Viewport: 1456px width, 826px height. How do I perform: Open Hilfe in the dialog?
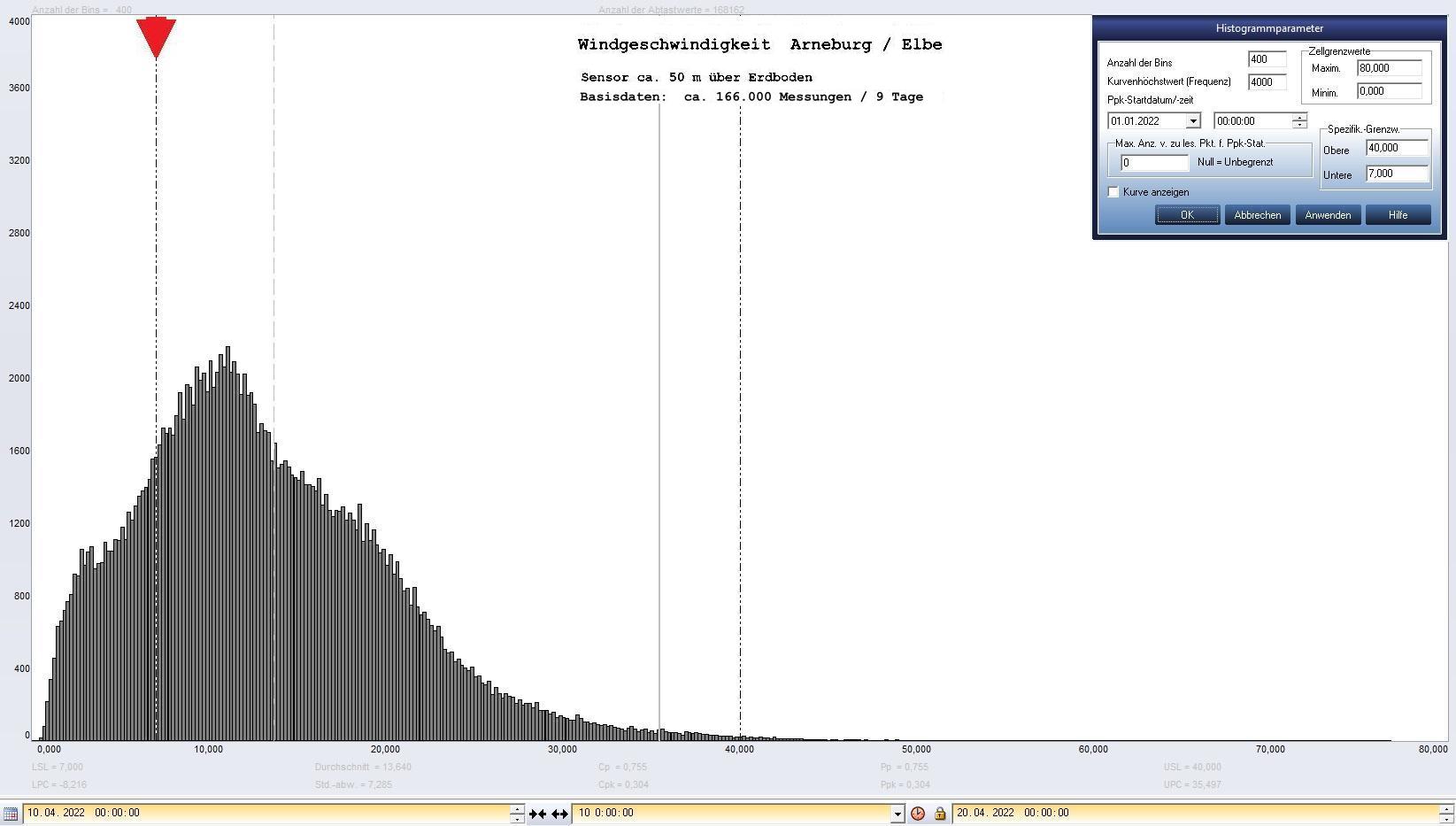(1398, 215)
